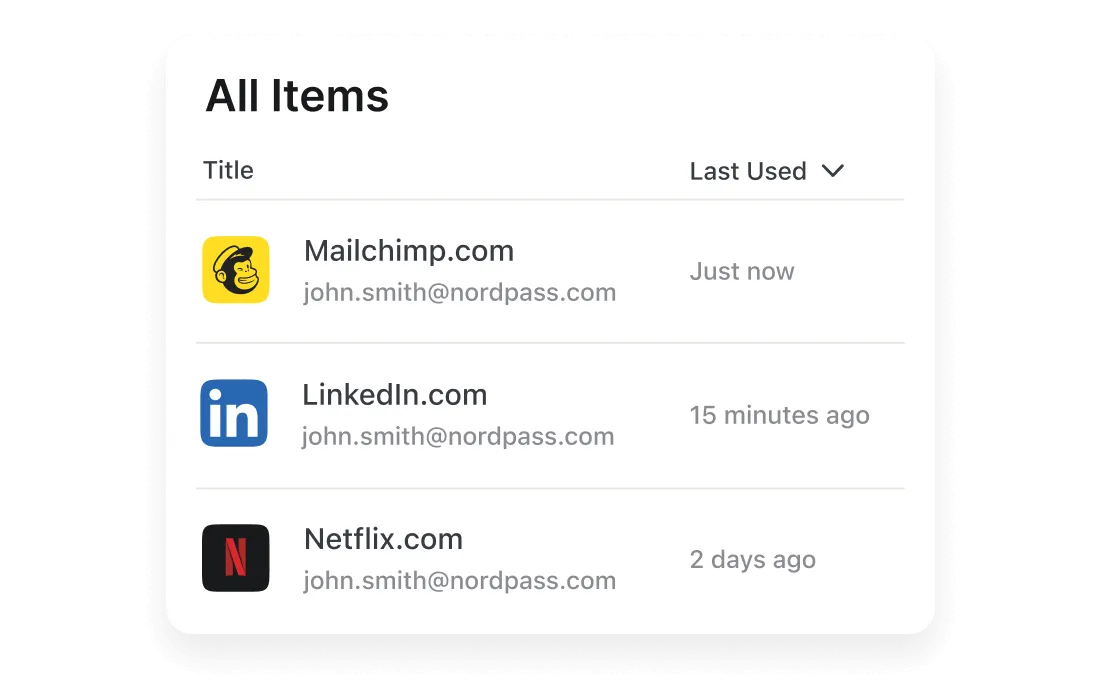Open the Netflix red N icon

click(236, 558)
